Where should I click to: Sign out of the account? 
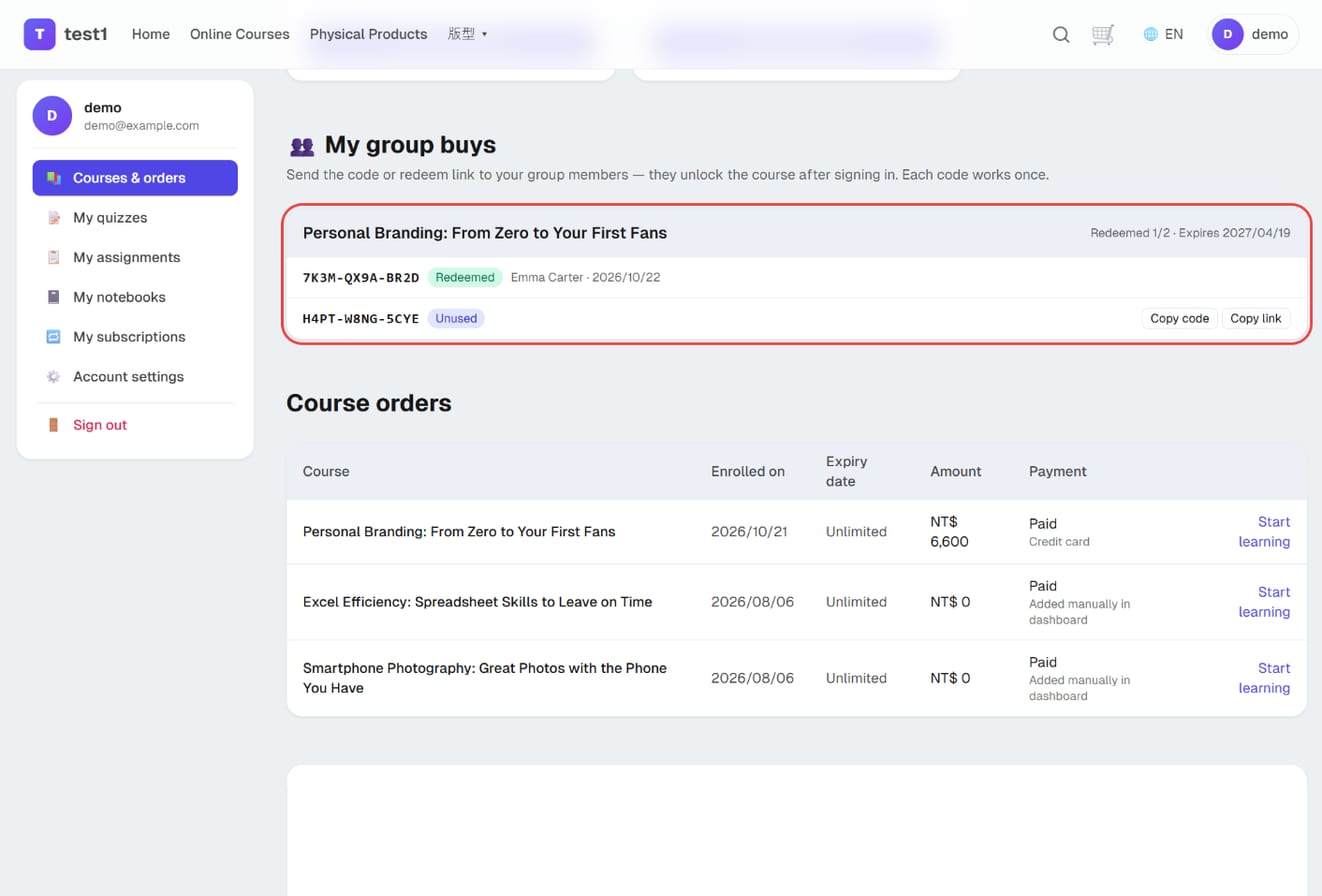point(135,425)
